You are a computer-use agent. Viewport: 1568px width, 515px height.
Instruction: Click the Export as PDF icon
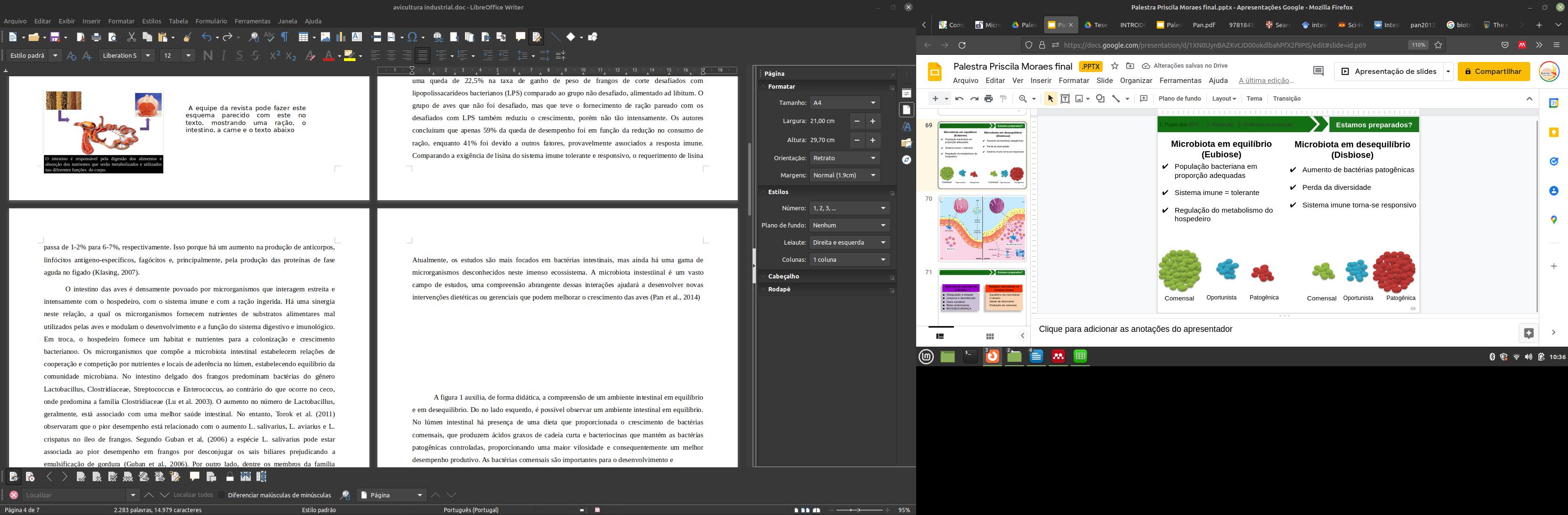80,37
